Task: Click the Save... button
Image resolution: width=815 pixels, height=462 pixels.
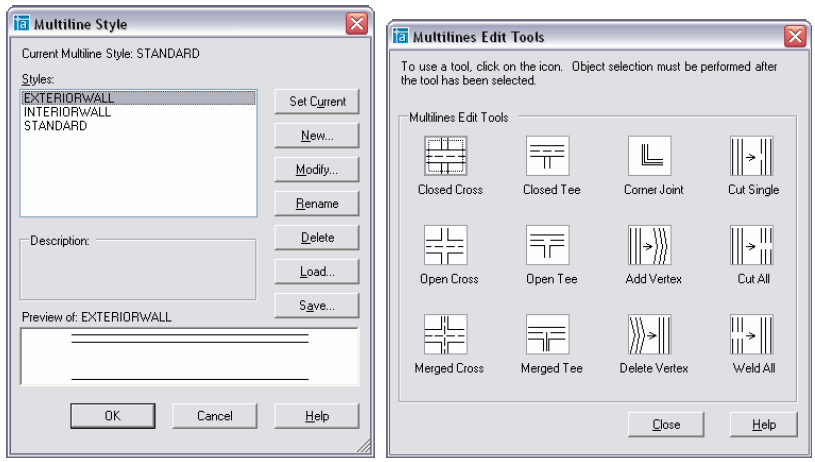Action: [317, 305]
